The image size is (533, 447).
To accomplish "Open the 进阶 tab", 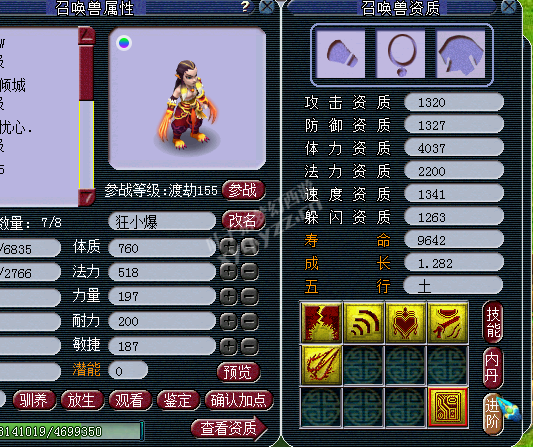I will click(493, 414).
